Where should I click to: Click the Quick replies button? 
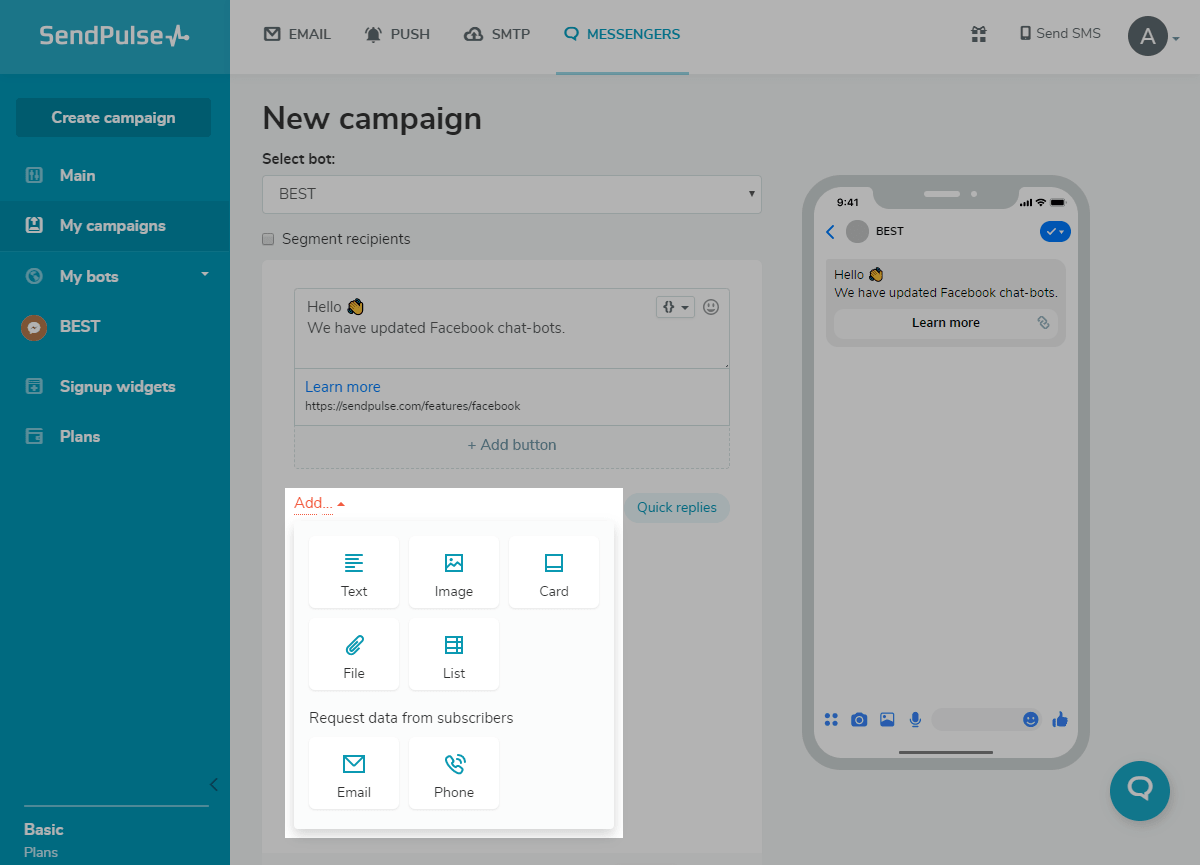click(x=677, y=507)
